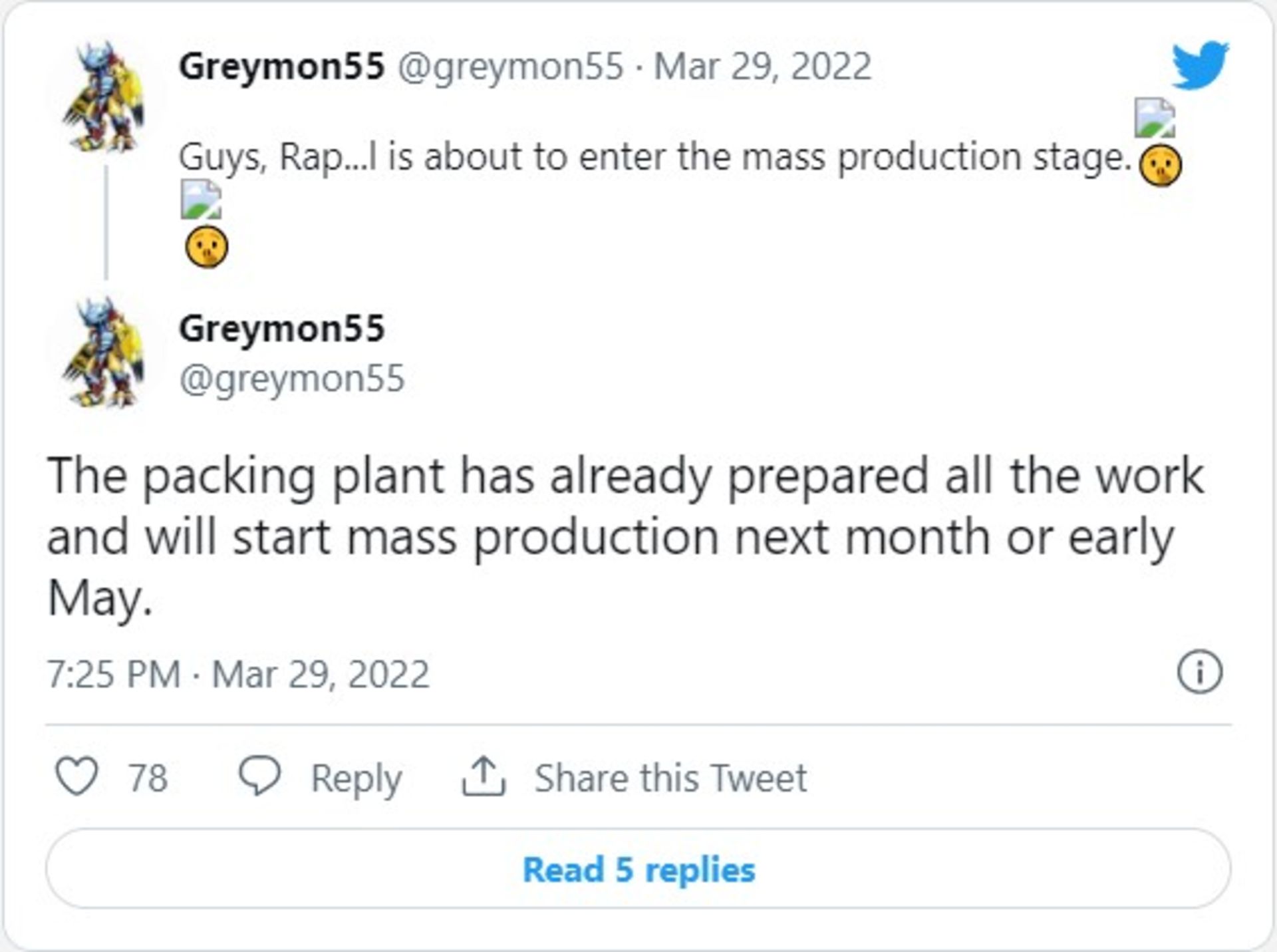Click the share upload arrow icon

coord(484,776)
